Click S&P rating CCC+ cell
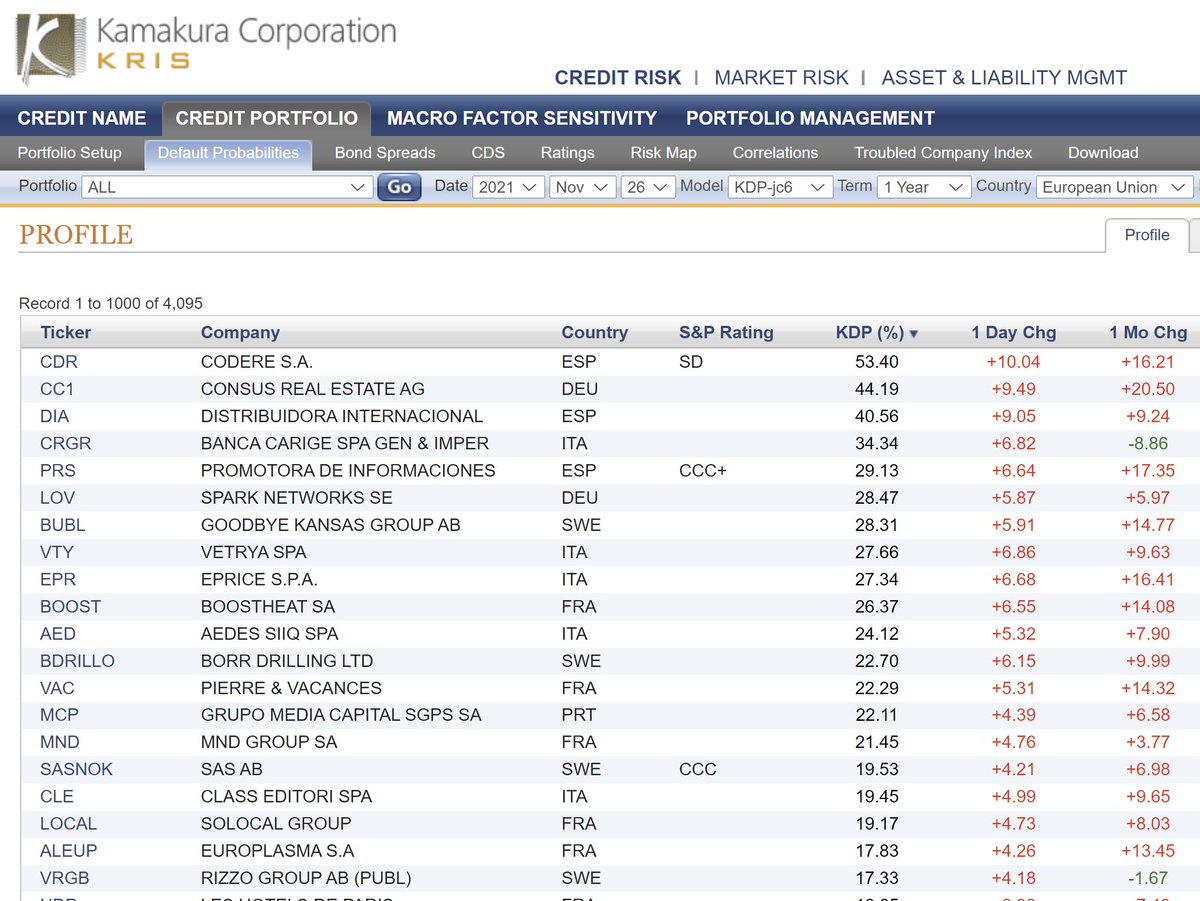Image resolution: width=1200 pixels, height=901 pixels. (x=703, y=470)
